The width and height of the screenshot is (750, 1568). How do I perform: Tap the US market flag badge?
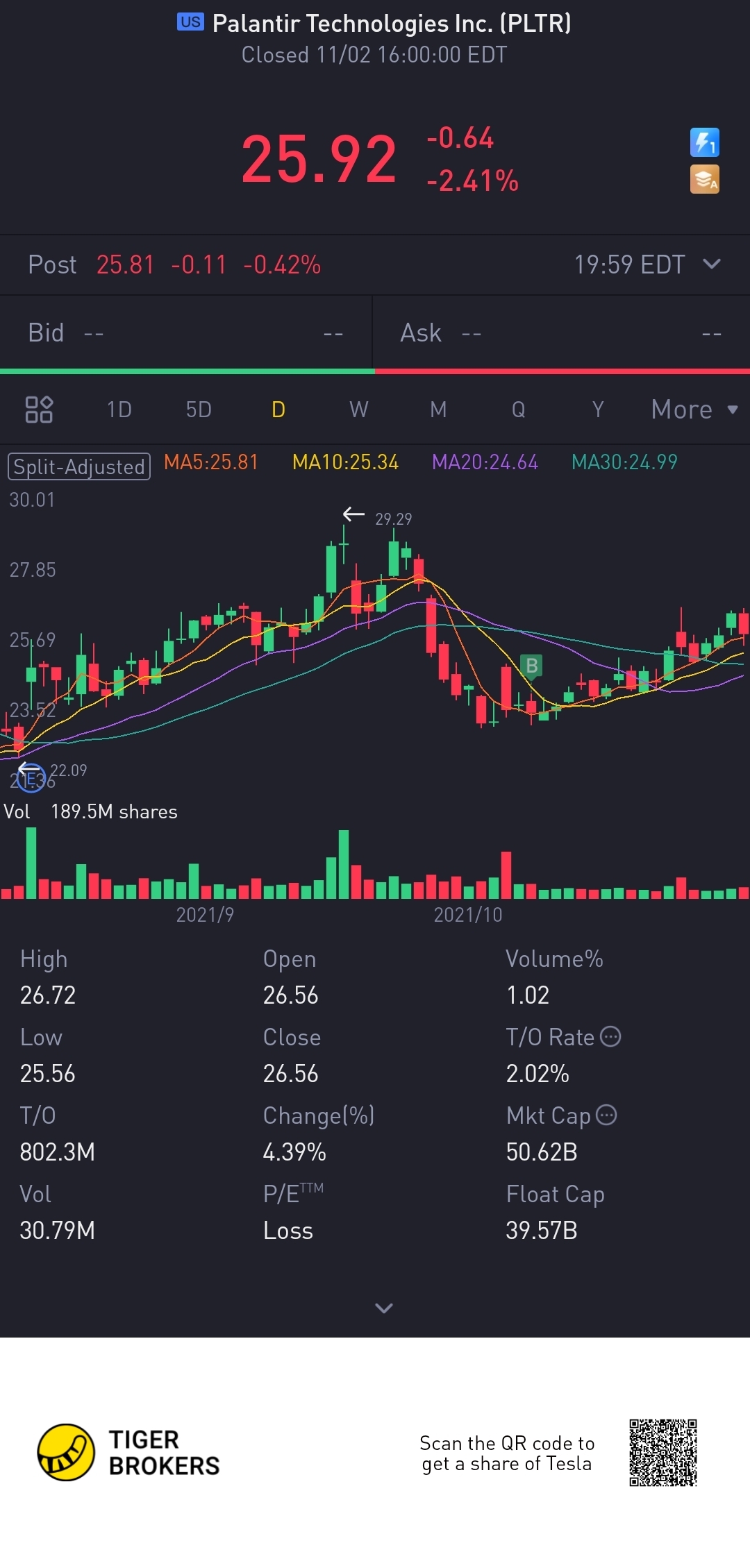190,22
